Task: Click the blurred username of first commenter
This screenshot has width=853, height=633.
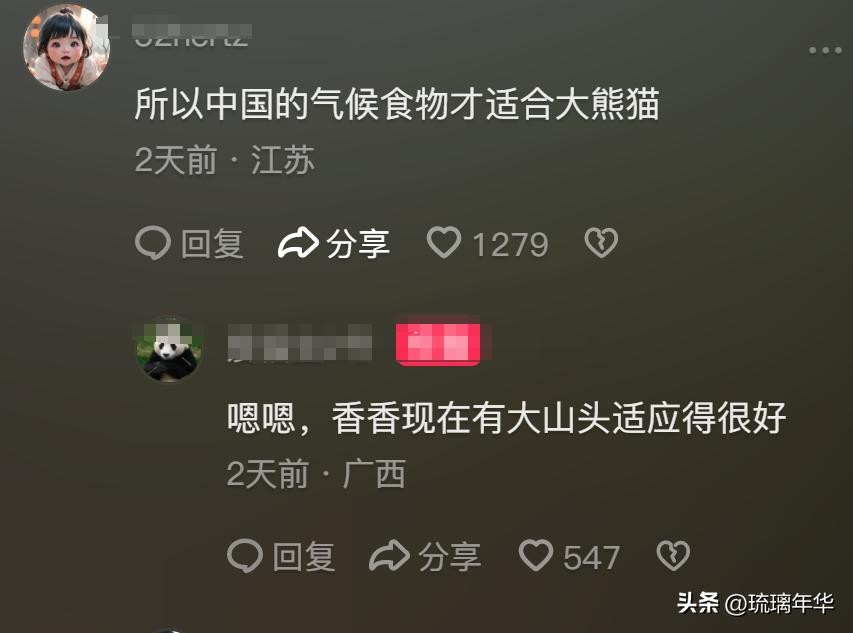Action: (x=191, y=35)
